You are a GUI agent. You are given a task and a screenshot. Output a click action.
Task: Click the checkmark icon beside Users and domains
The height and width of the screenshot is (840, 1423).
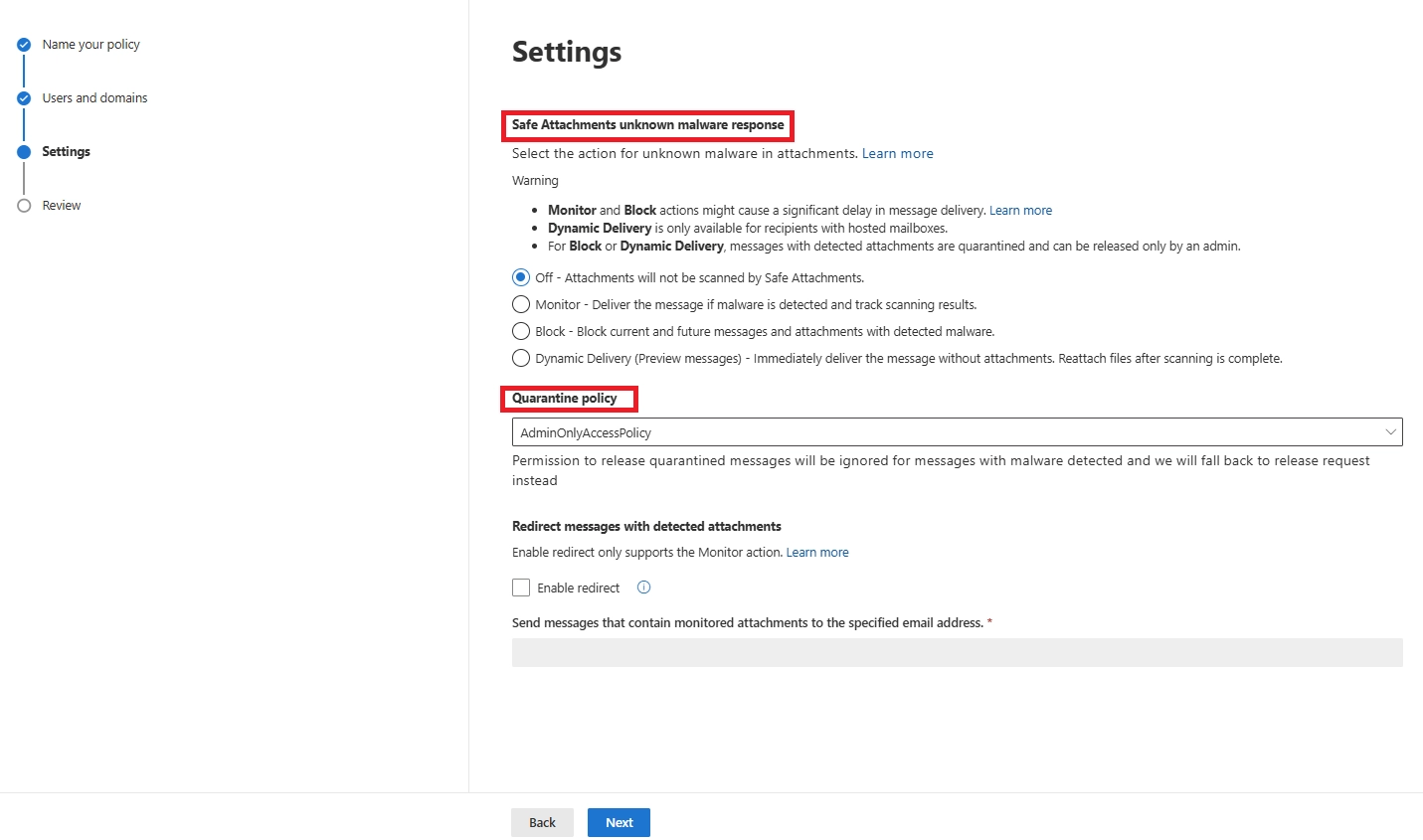point(23,97)
